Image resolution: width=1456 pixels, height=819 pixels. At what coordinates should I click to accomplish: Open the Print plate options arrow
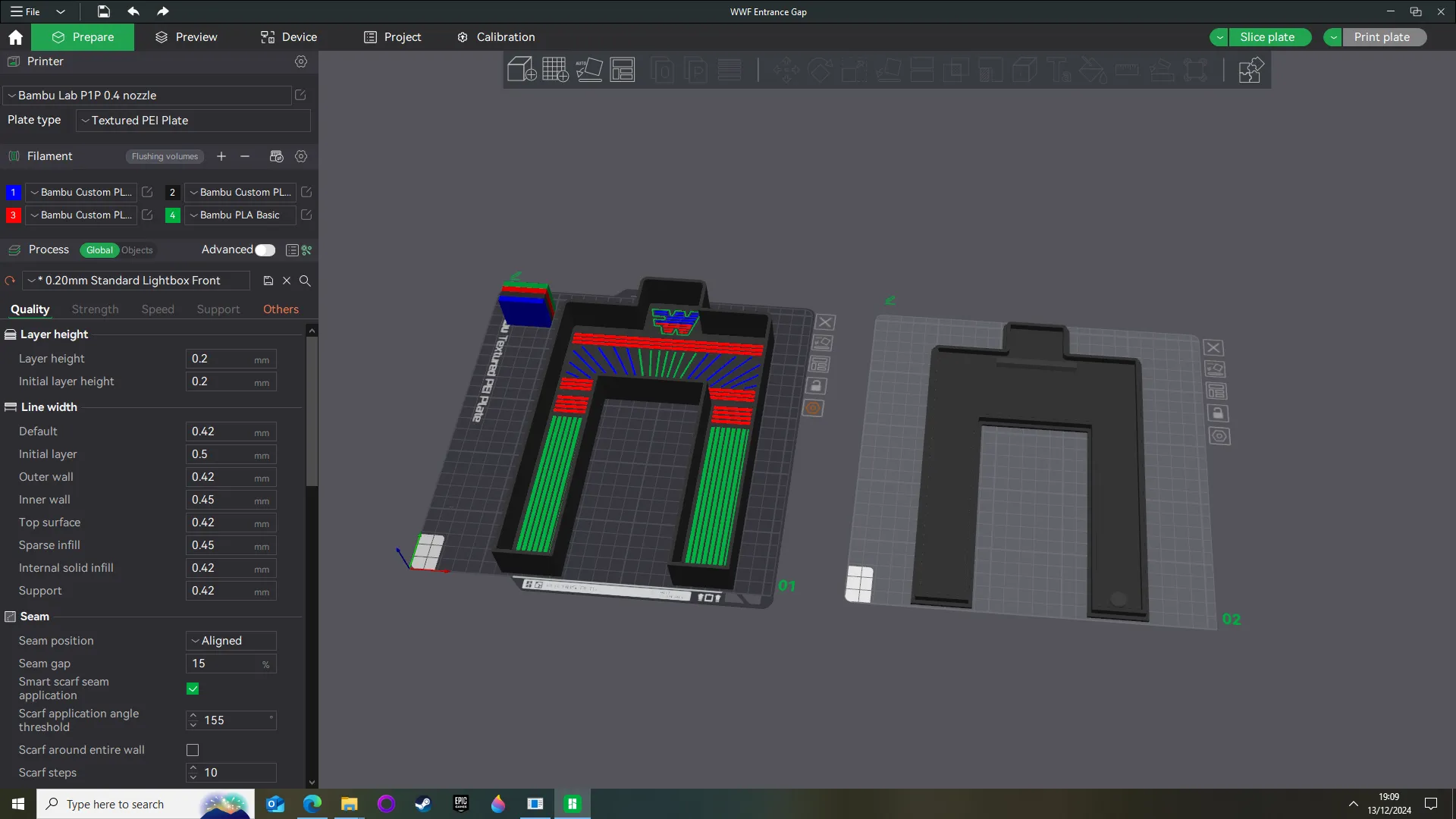[1333, 37]
